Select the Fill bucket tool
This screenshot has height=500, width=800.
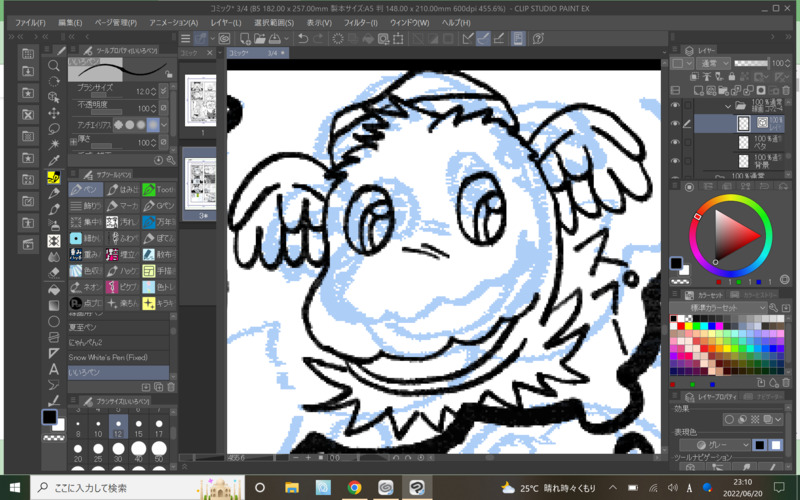[x=54, y=290]
